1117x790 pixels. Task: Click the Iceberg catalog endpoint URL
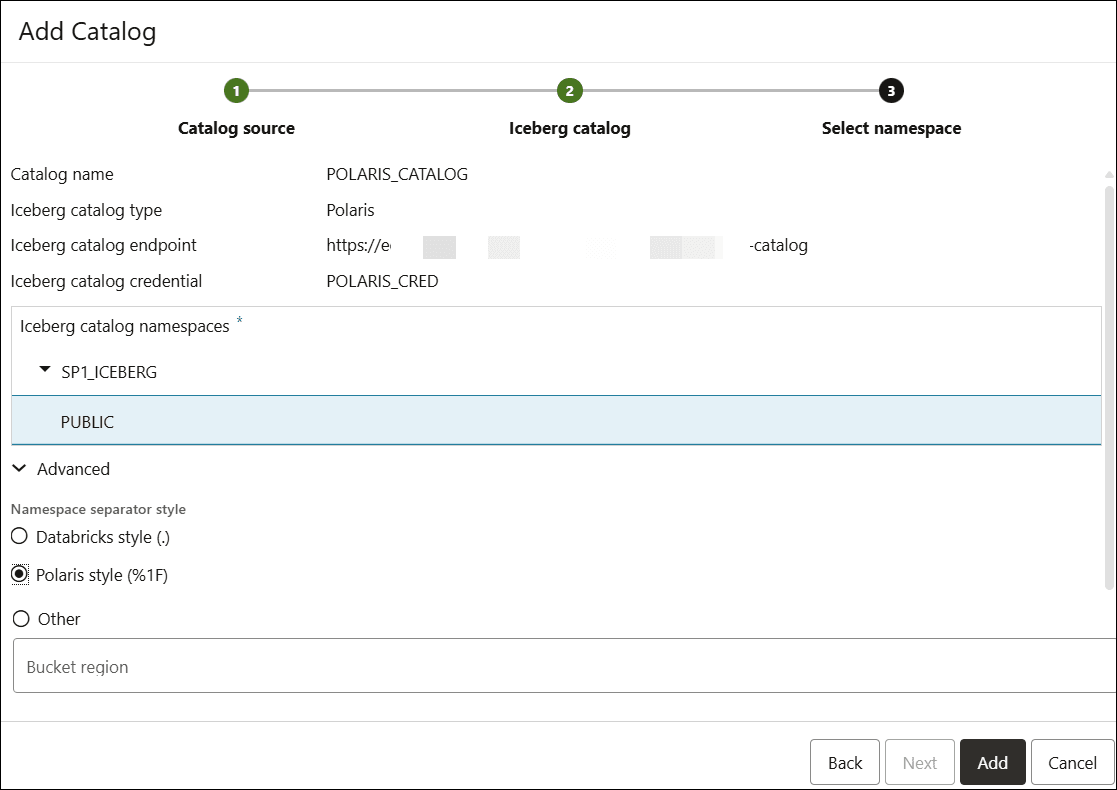point(567,246)
